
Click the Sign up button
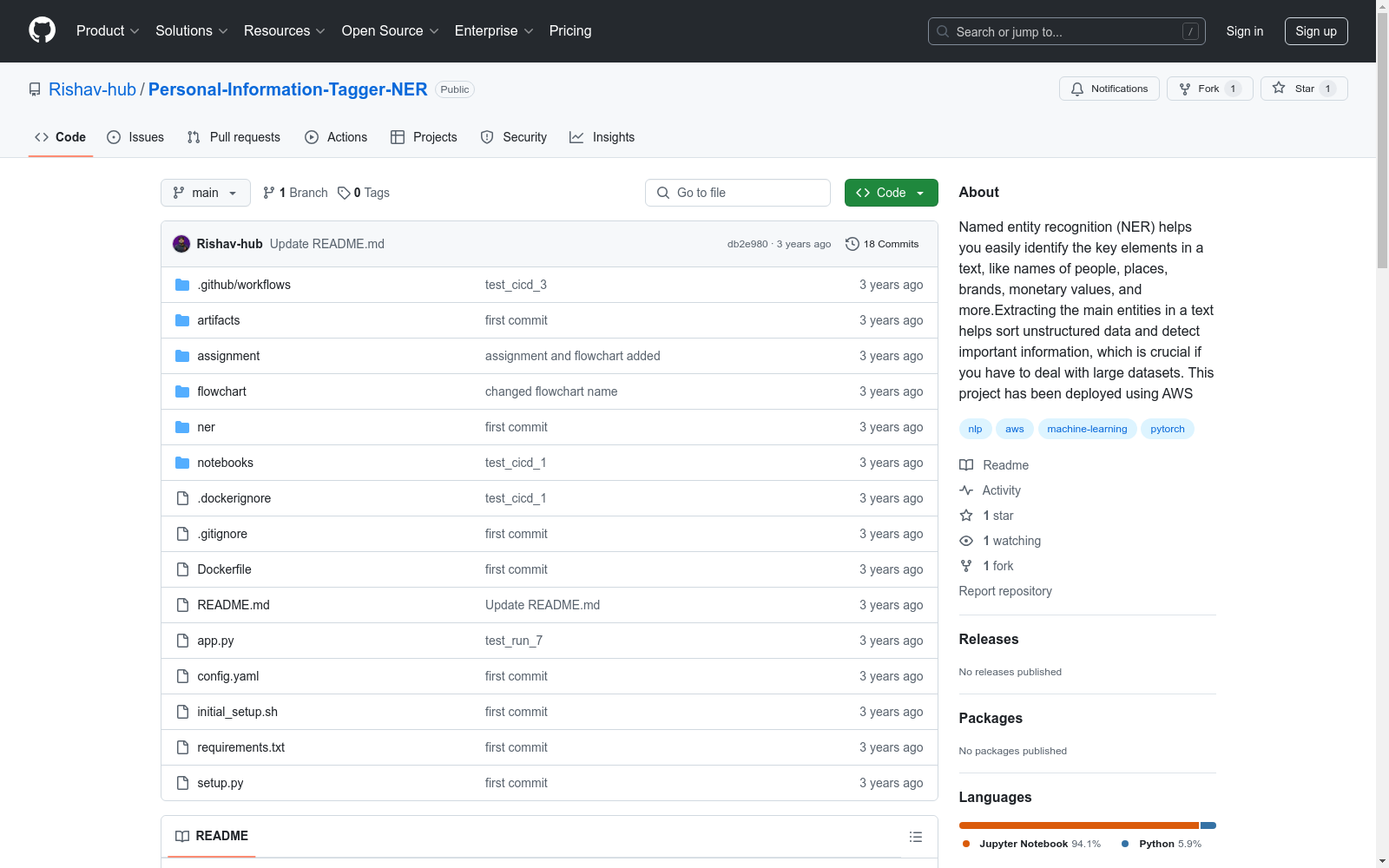[1316, 31]
